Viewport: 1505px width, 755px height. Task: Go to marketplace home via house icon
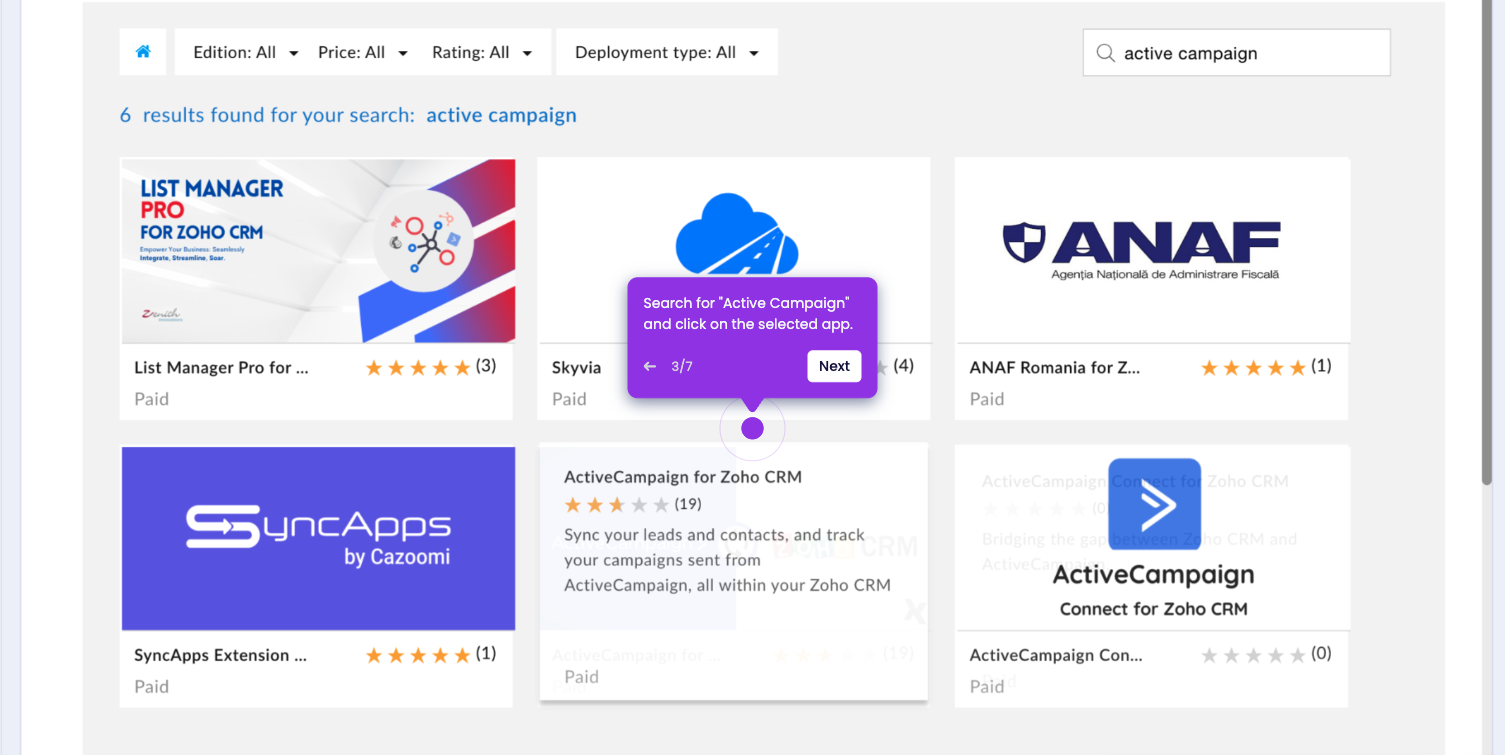(143, 52)
